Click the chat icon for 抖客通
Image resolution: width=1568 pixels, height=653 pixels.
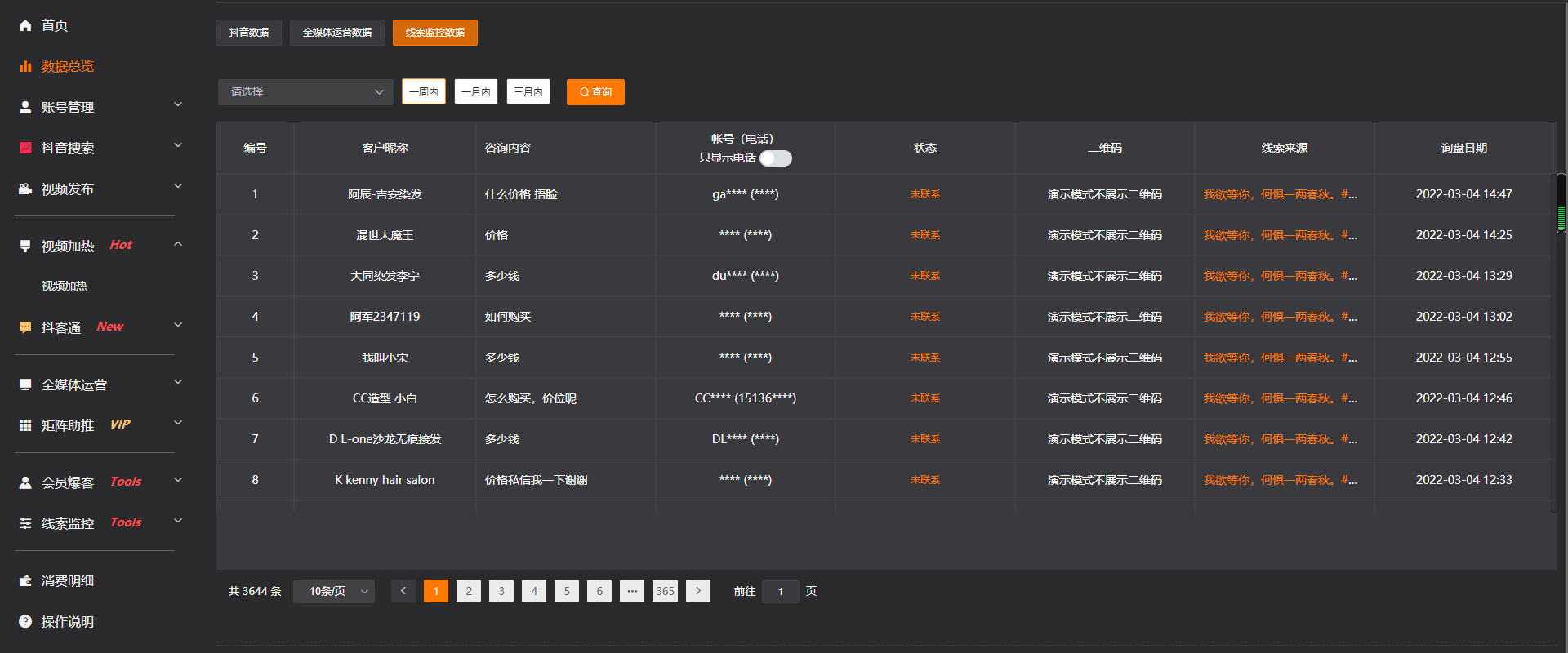(25, 327)
